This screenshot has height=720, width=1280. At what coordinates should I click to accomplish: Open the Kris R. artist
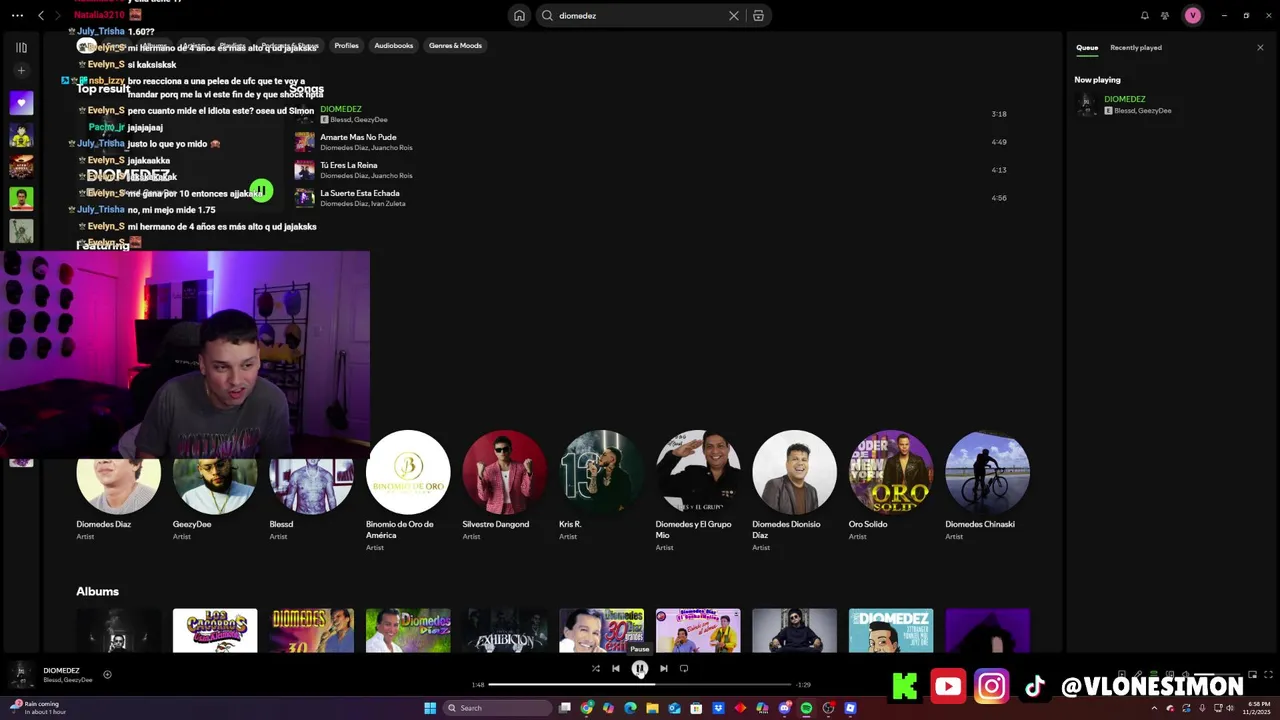pyautogui.click(x=601, y=472)
